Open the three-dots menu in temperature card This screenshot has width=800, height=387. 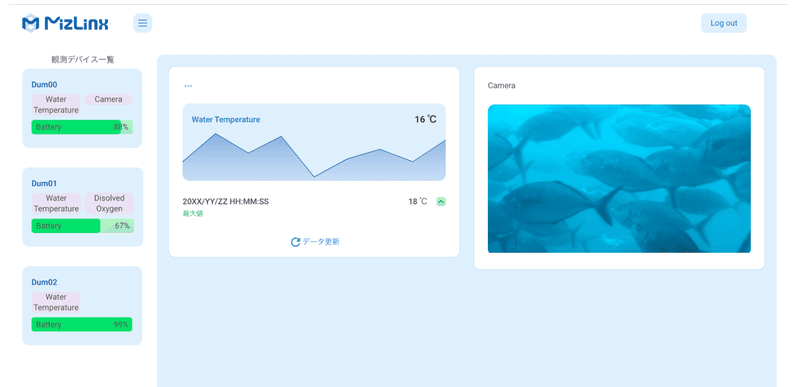coord(188,86)
